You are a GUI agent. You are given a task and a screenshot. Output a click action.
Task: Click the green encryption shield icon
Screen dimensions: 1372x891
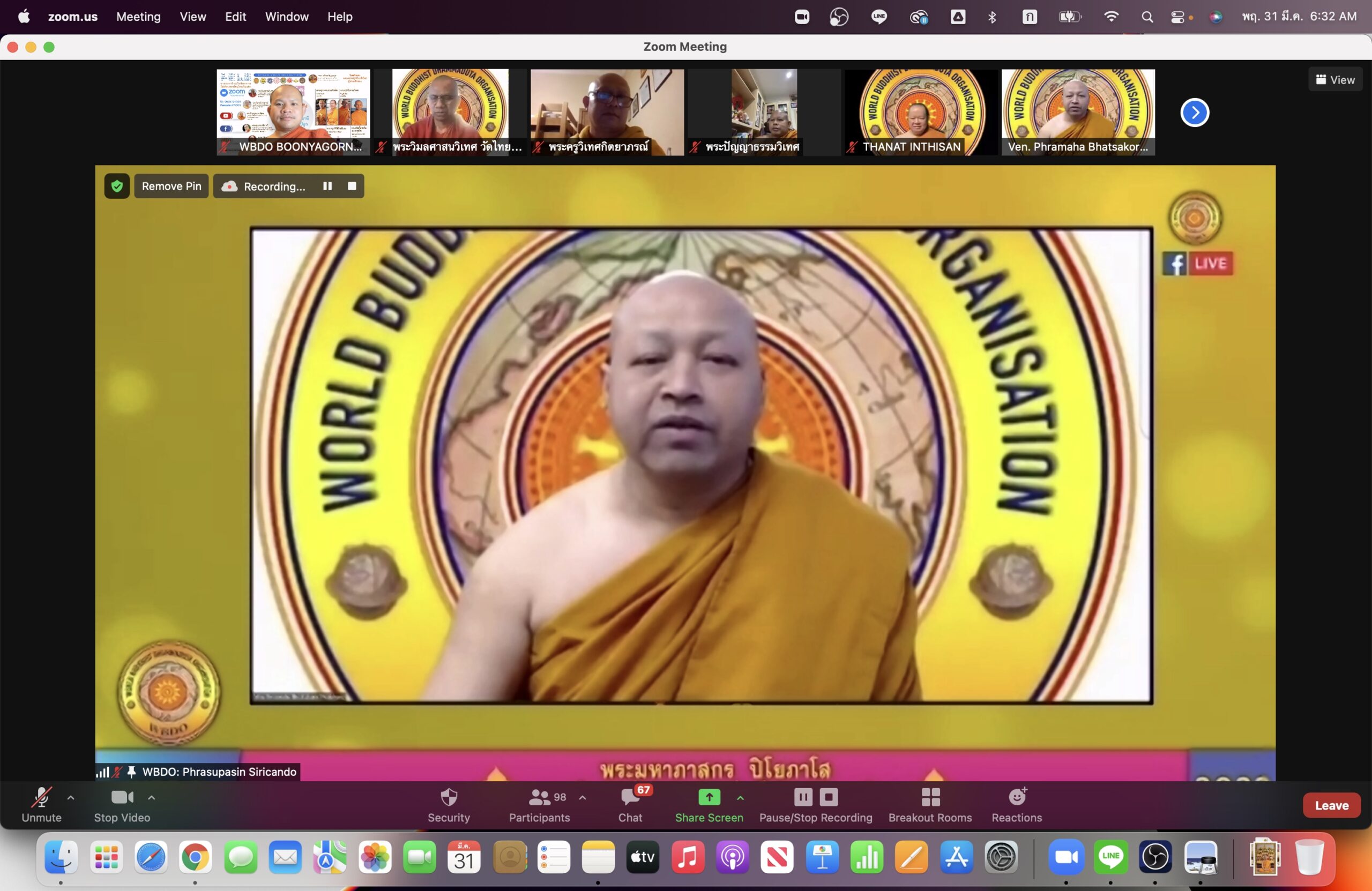click(117, 186)
